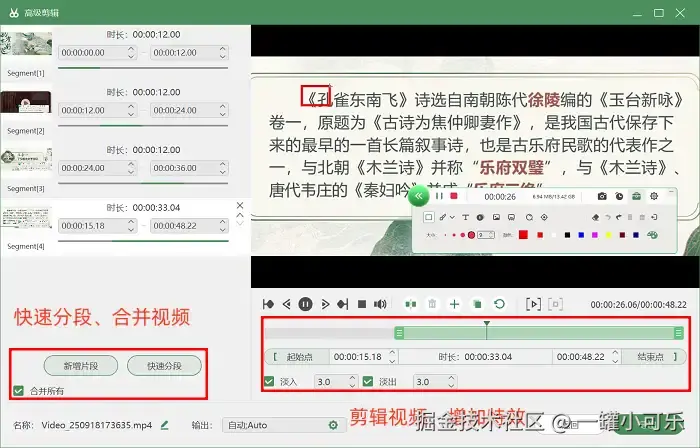Screen dimensions: 700x448
Task: Increase Segment[3] end time 00:00:36.00
Action: coord(222,164)
